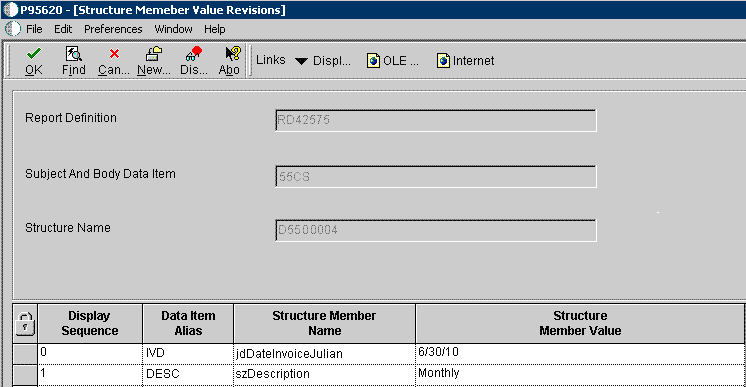This screenshot has width=746, height=387.
Task: Click the application icon beside File menu
Action: pos(13,29)
